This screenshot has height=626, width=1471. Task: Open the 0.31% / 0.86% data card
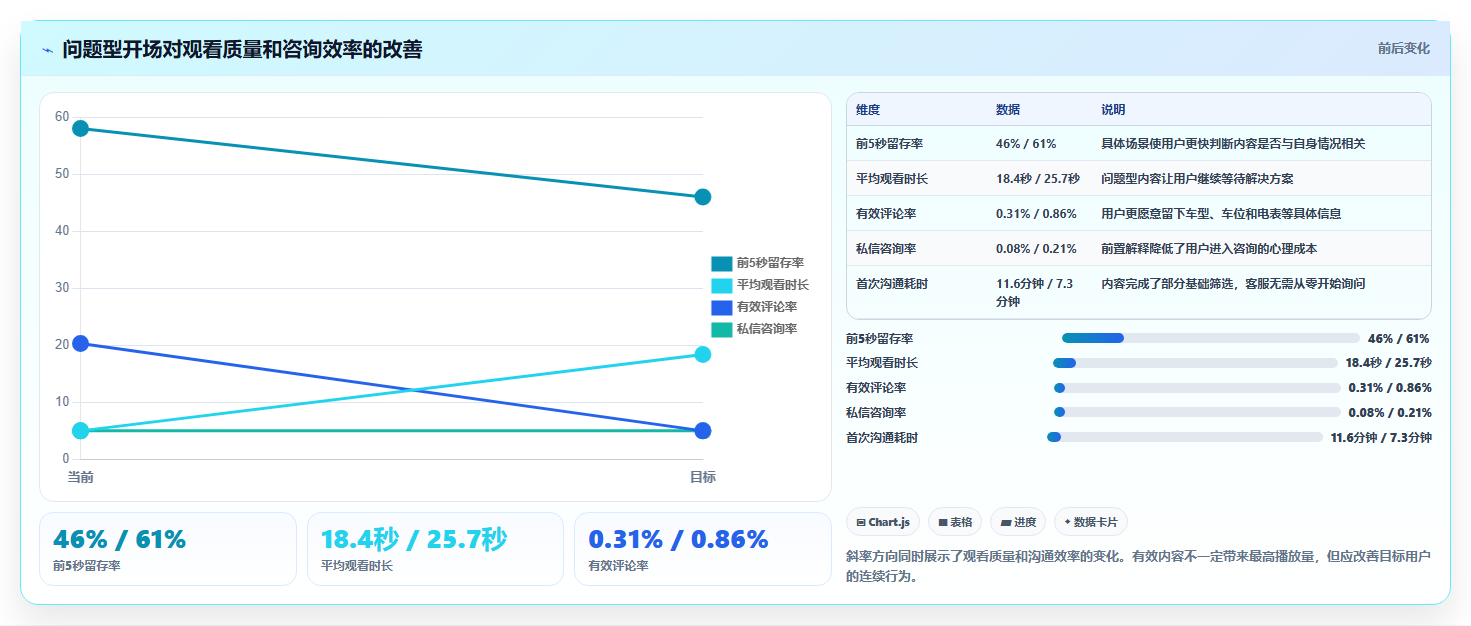pos(703,549)
